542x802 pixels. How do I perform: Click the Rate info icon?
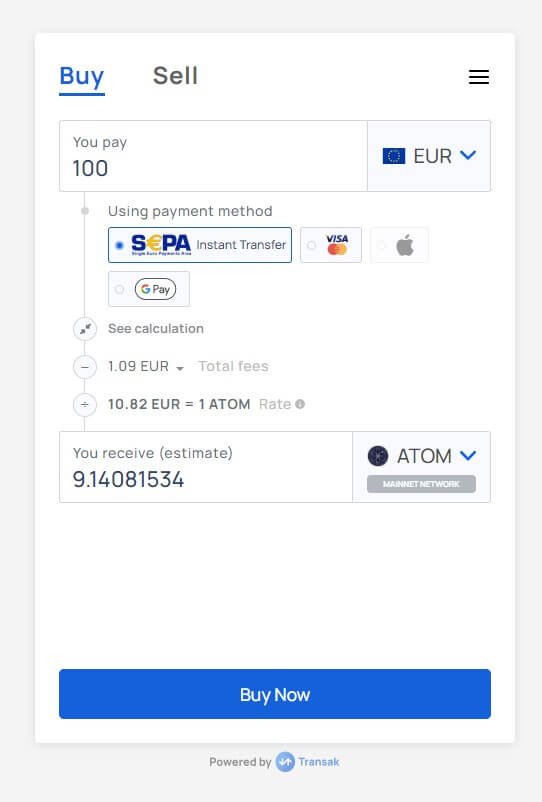coord(300,404)
